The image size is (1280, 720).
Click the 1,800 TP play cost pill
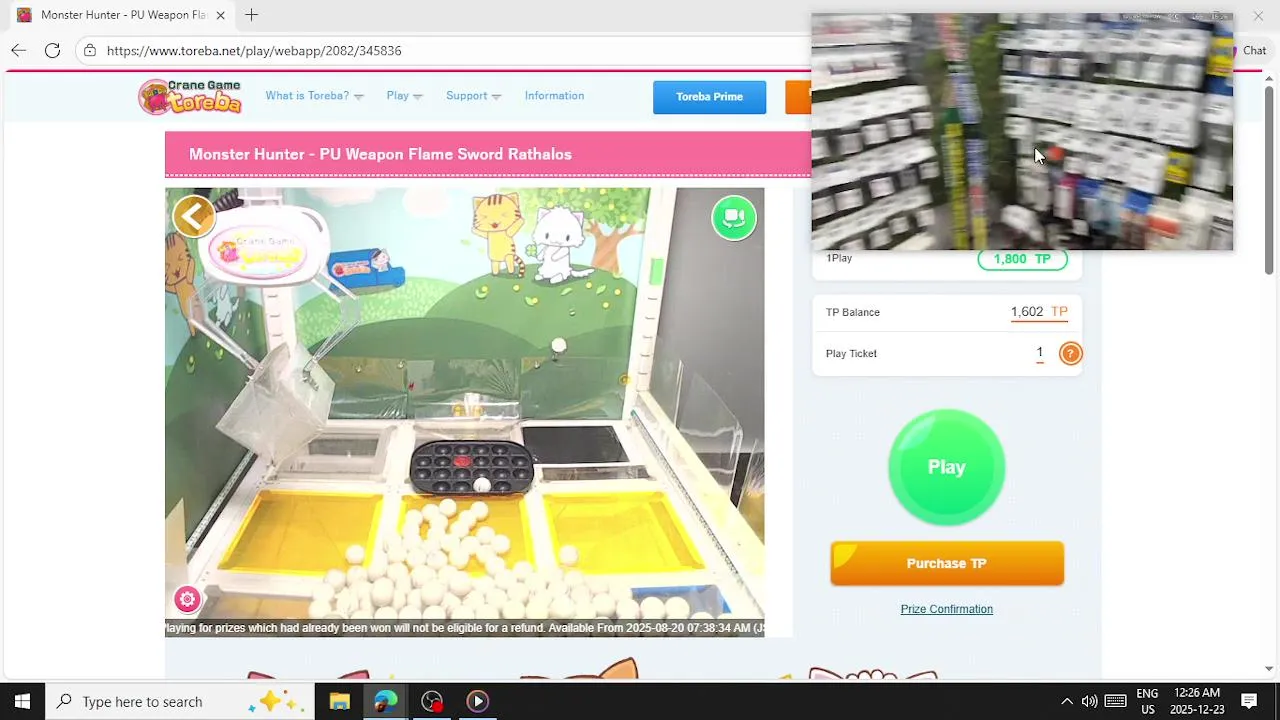click(1022, 259)
